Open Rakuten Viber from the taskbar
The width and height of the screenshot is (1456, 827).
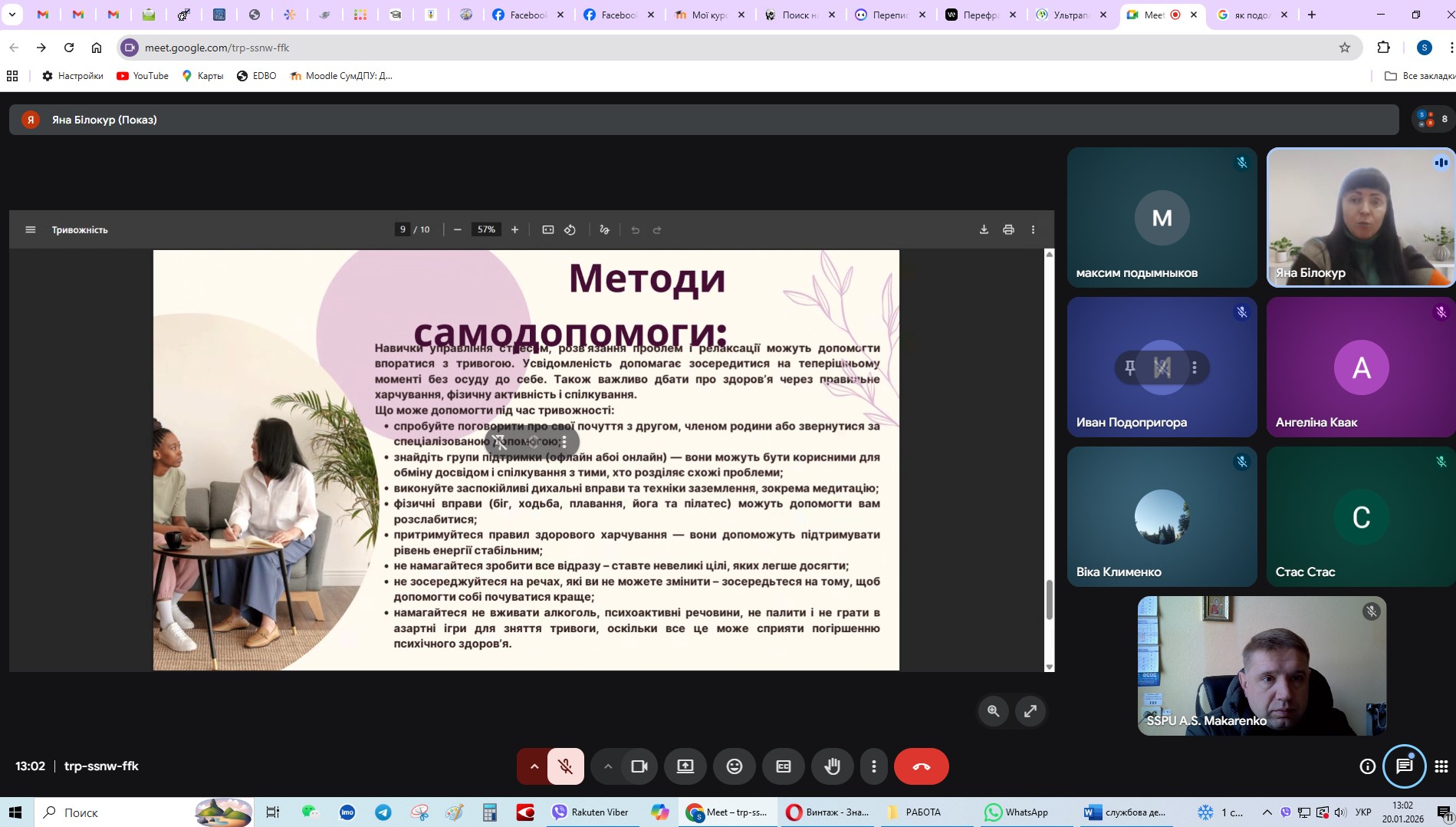(x=590, y=812)
